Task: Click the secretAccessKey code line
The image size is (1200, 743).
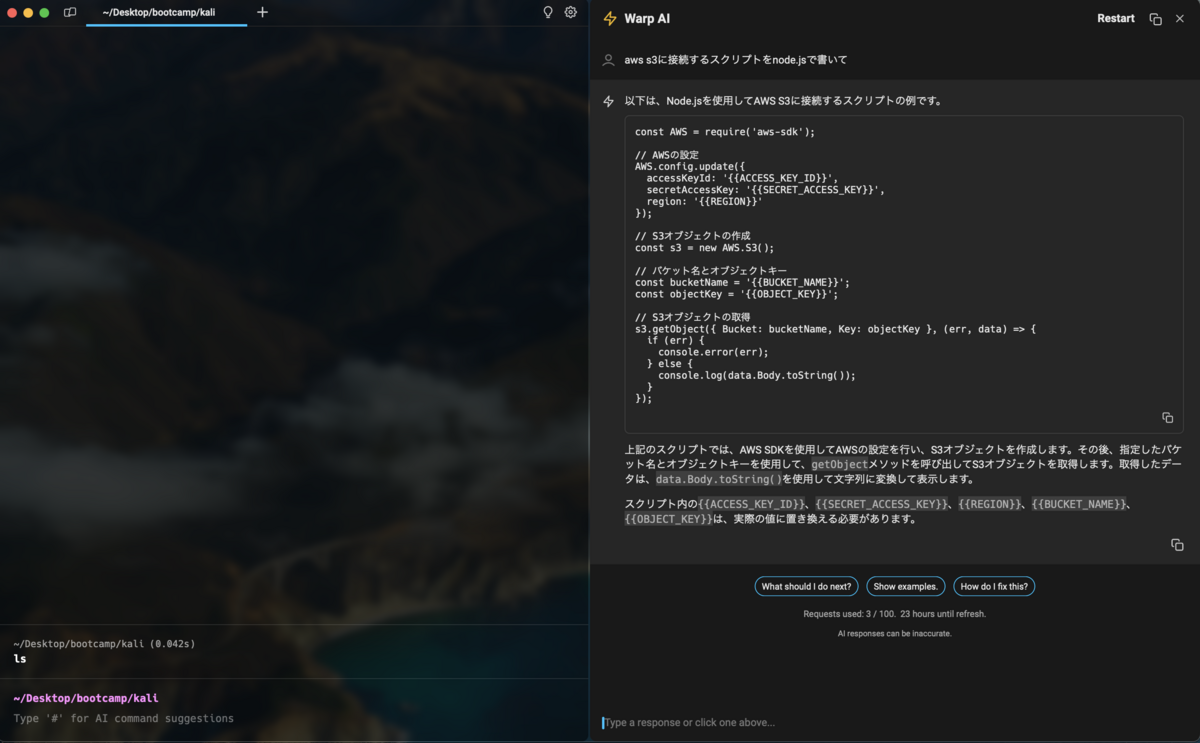Action: pos(765,190)
